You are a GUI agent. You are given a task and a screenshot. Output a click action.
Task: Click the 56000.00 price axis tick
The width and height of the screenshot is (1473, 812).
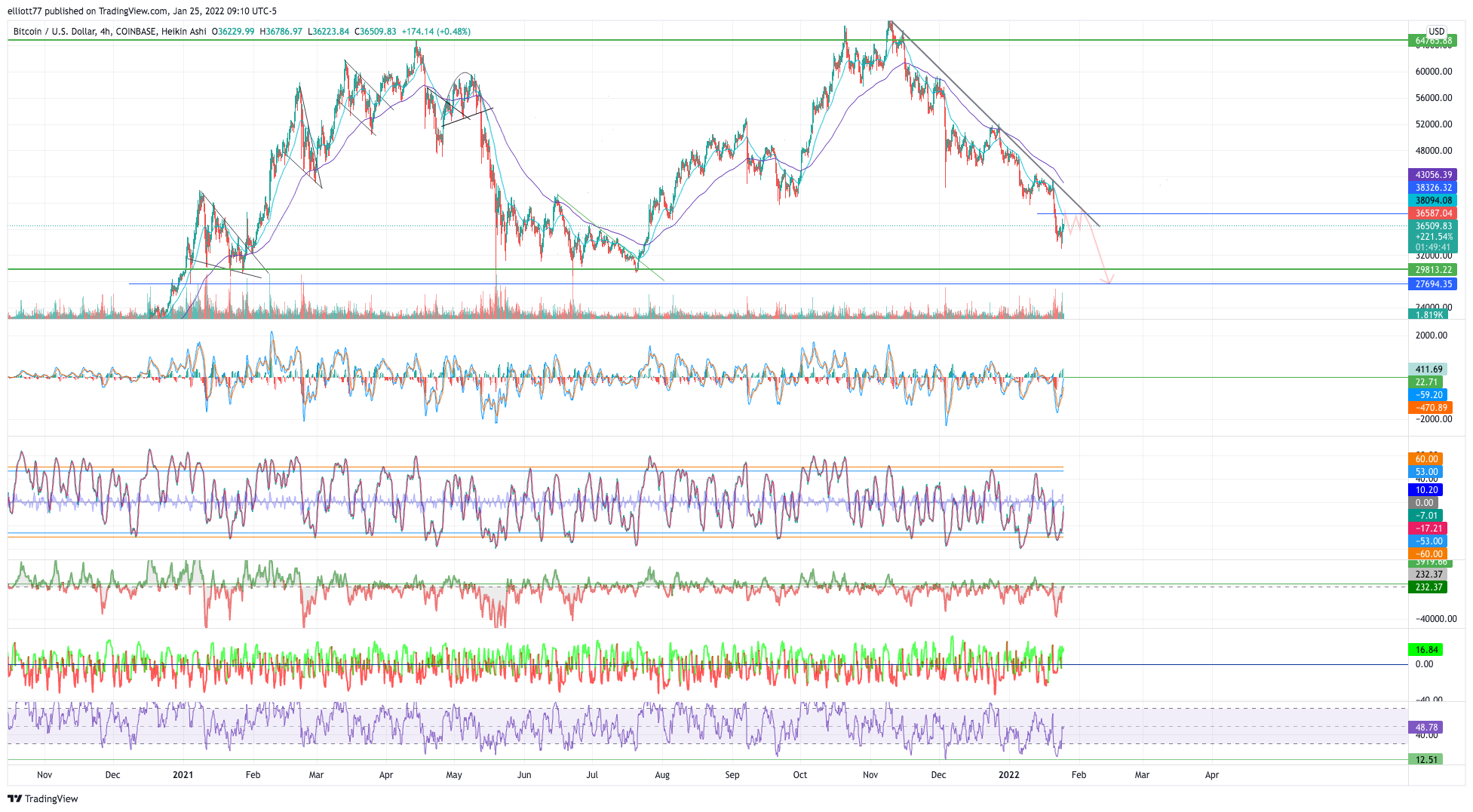click(x=1433, y=98)
